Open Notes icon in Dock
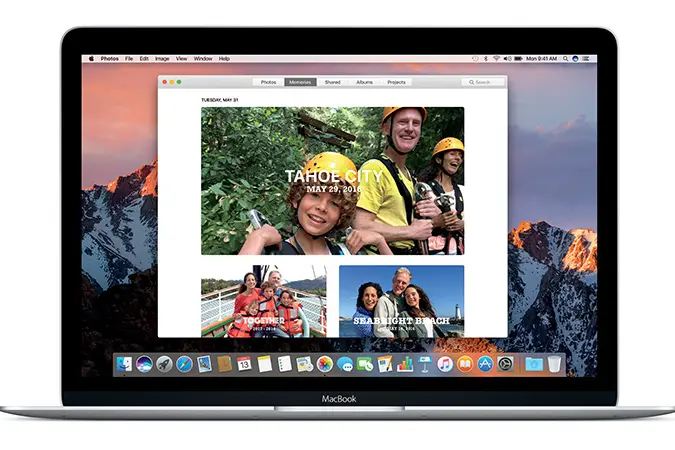 264,364
